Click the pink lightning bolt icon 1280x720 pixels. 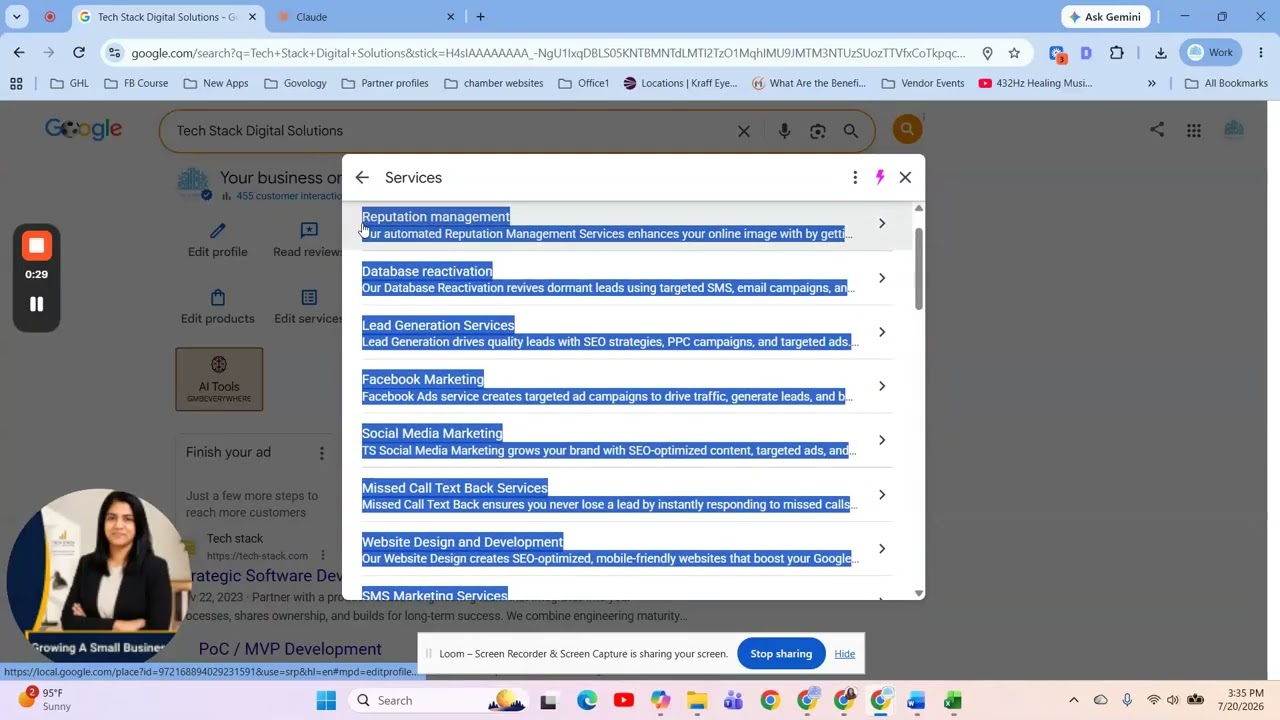[x=880, y=177]
